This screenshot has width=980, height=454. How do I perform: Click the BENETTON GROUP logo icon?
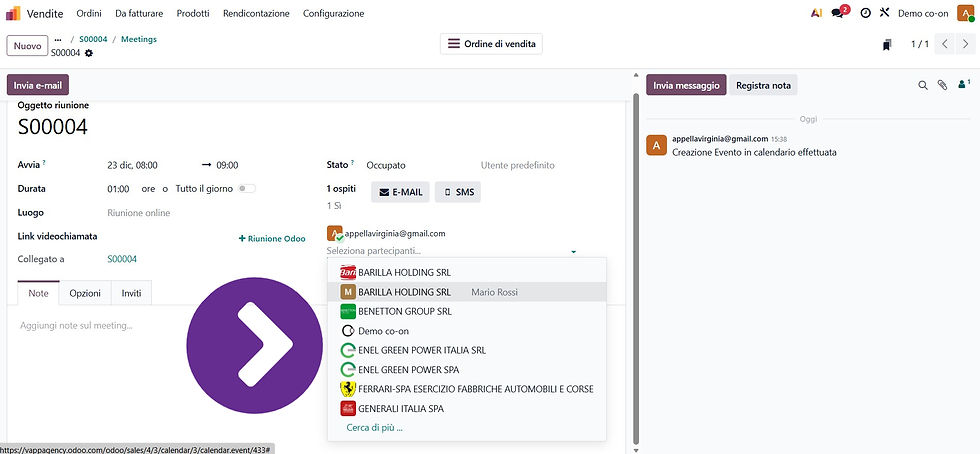tap(348, 311)
